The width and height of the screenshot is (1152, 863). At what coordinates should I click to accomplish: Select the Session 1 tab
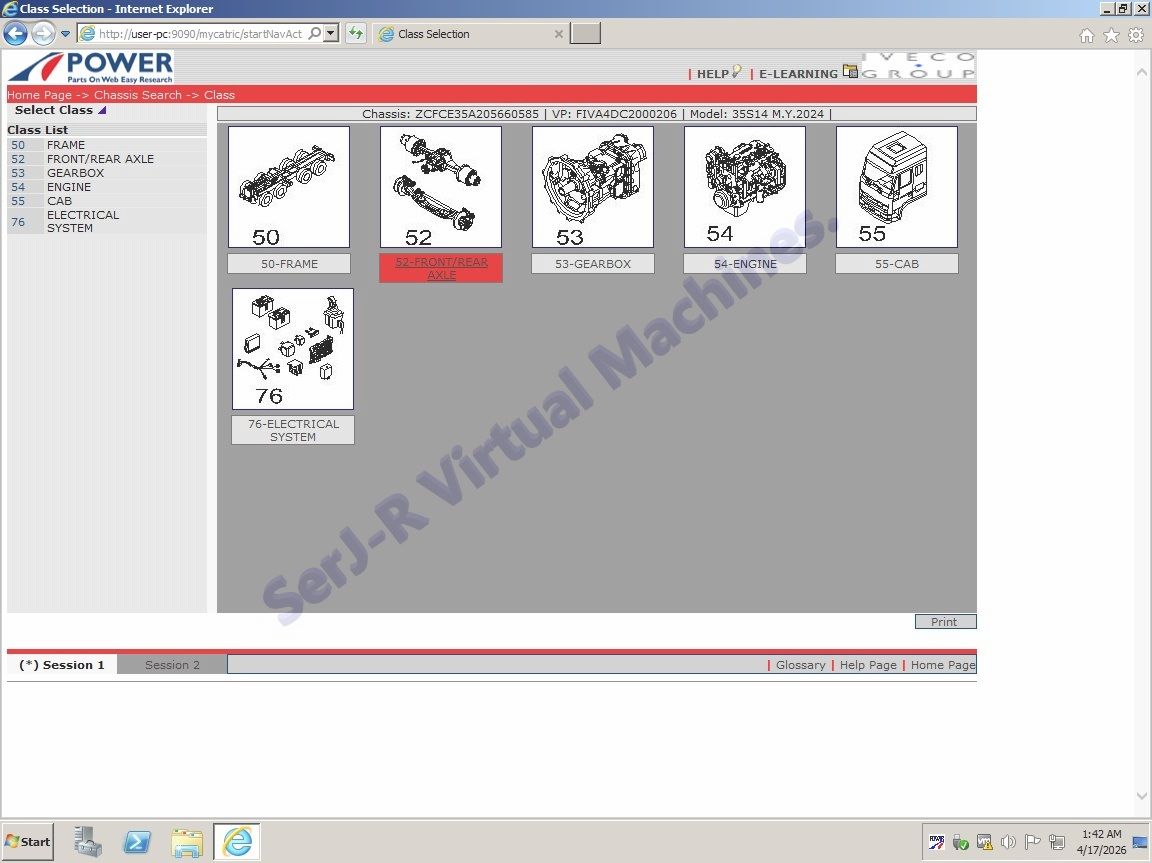click(62, 665)
